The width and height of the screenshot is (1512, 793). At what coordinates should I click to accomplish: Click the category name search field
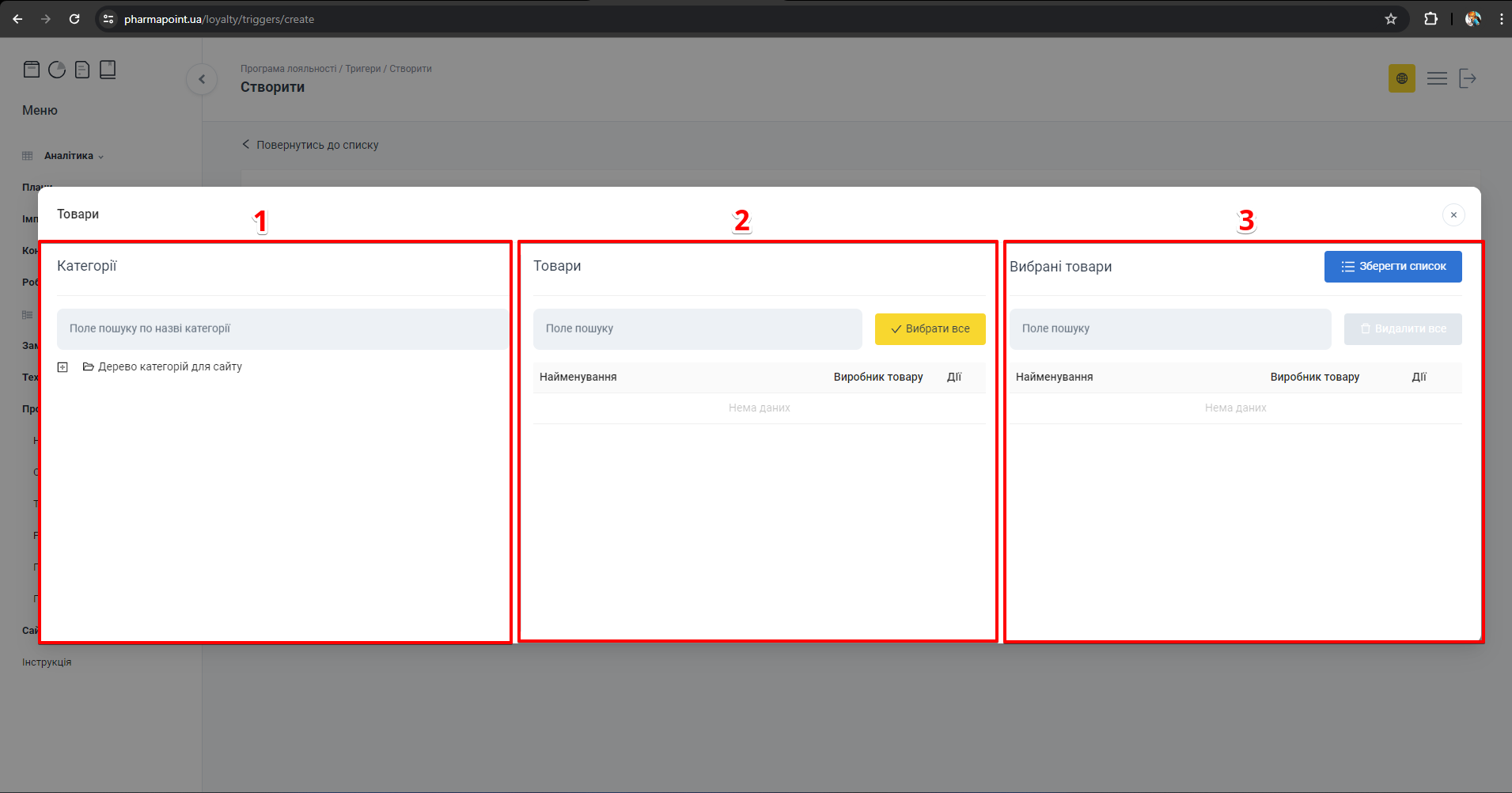pyautogui.click(x=282, y=329)
